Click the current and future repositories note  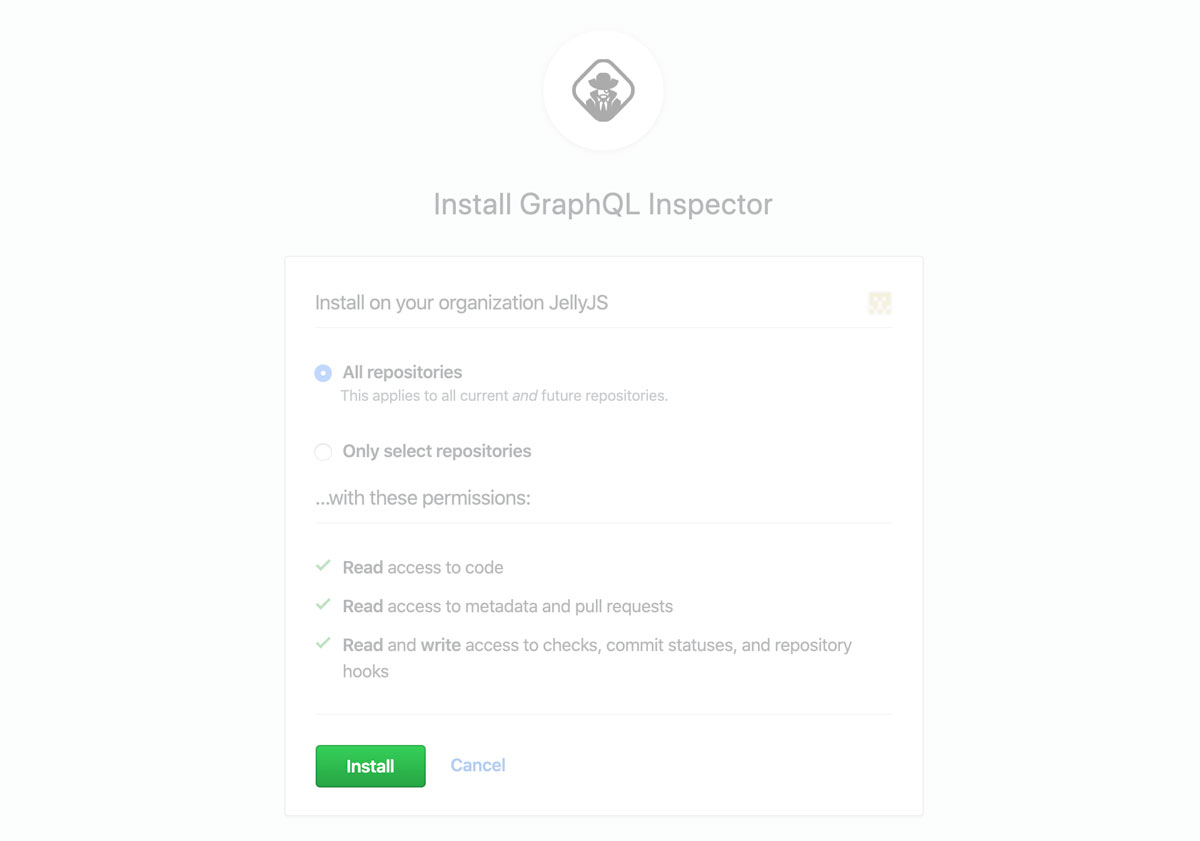point(503,396)
